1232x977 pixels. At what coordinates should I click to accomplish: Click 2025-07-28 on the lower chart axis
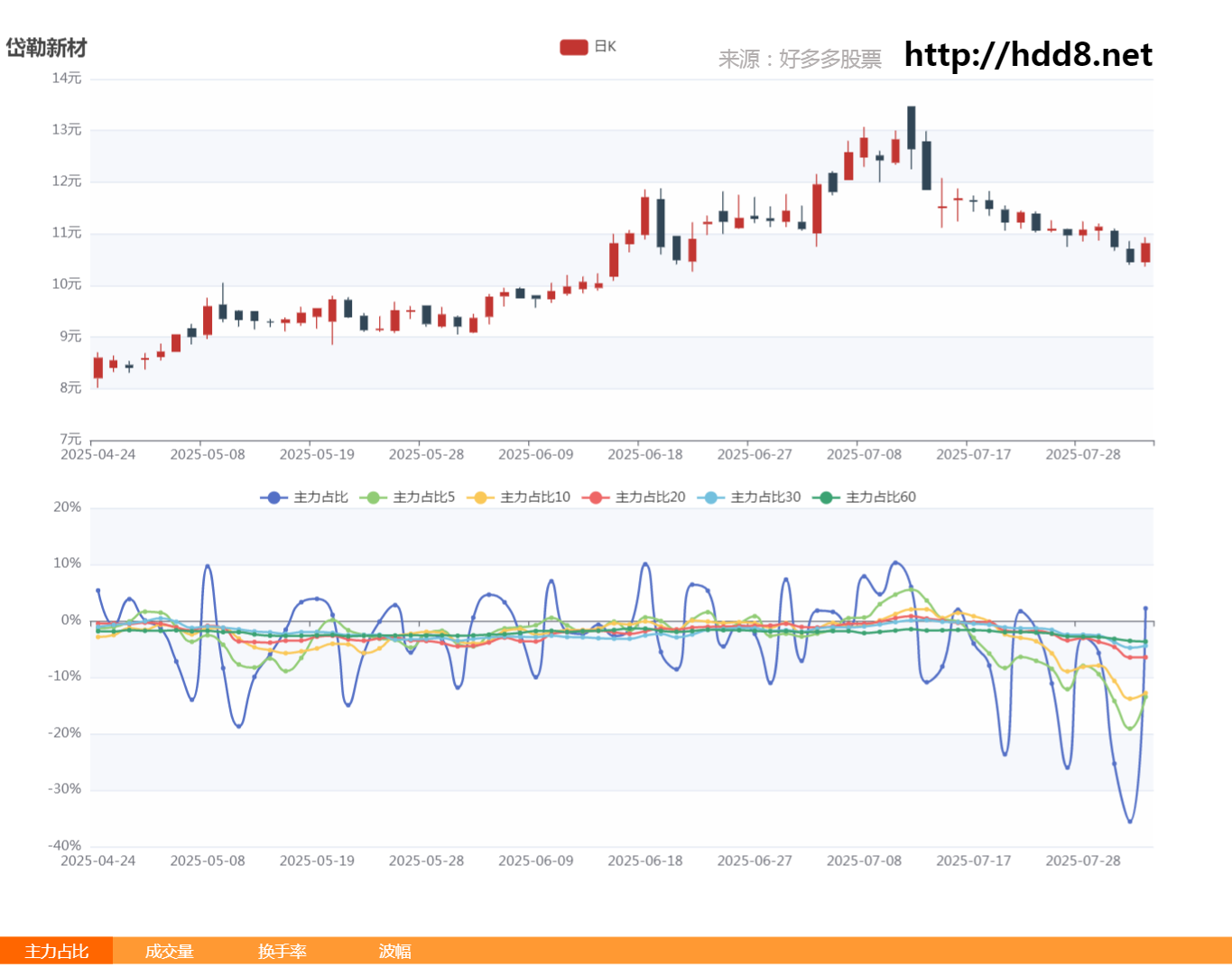coord(1083,861)
